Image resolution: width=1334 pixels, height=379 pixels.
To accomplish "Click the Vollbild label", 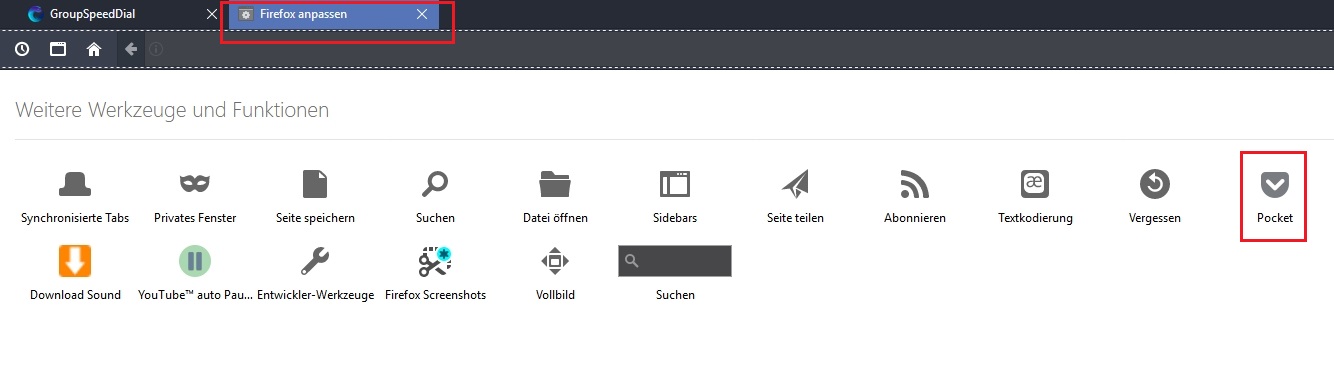I will 555,295.
